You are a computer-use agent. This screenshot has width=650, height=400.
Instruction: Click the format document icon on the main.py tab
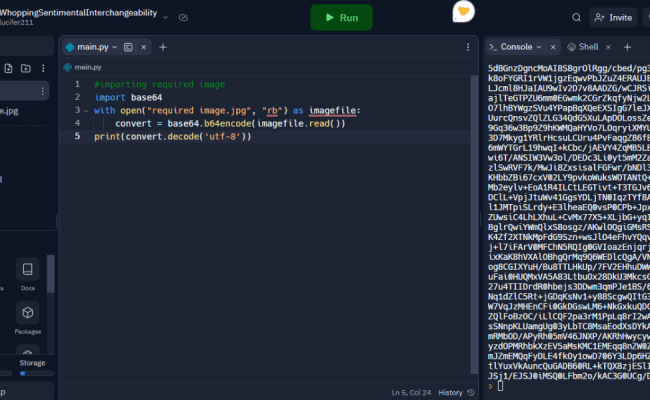[128, 47]
